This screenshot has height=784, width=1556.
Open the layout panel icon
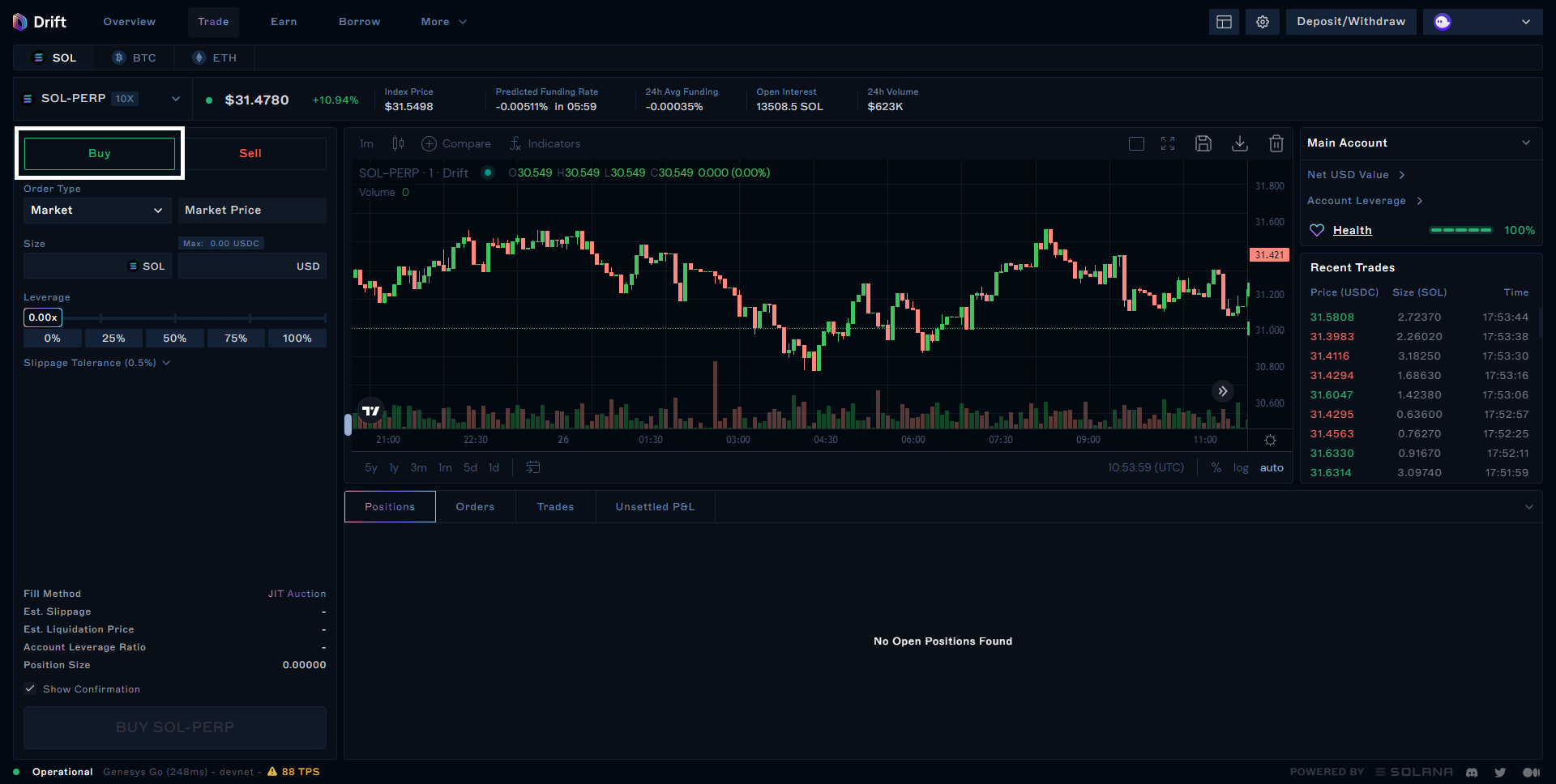click(1224, 22)
